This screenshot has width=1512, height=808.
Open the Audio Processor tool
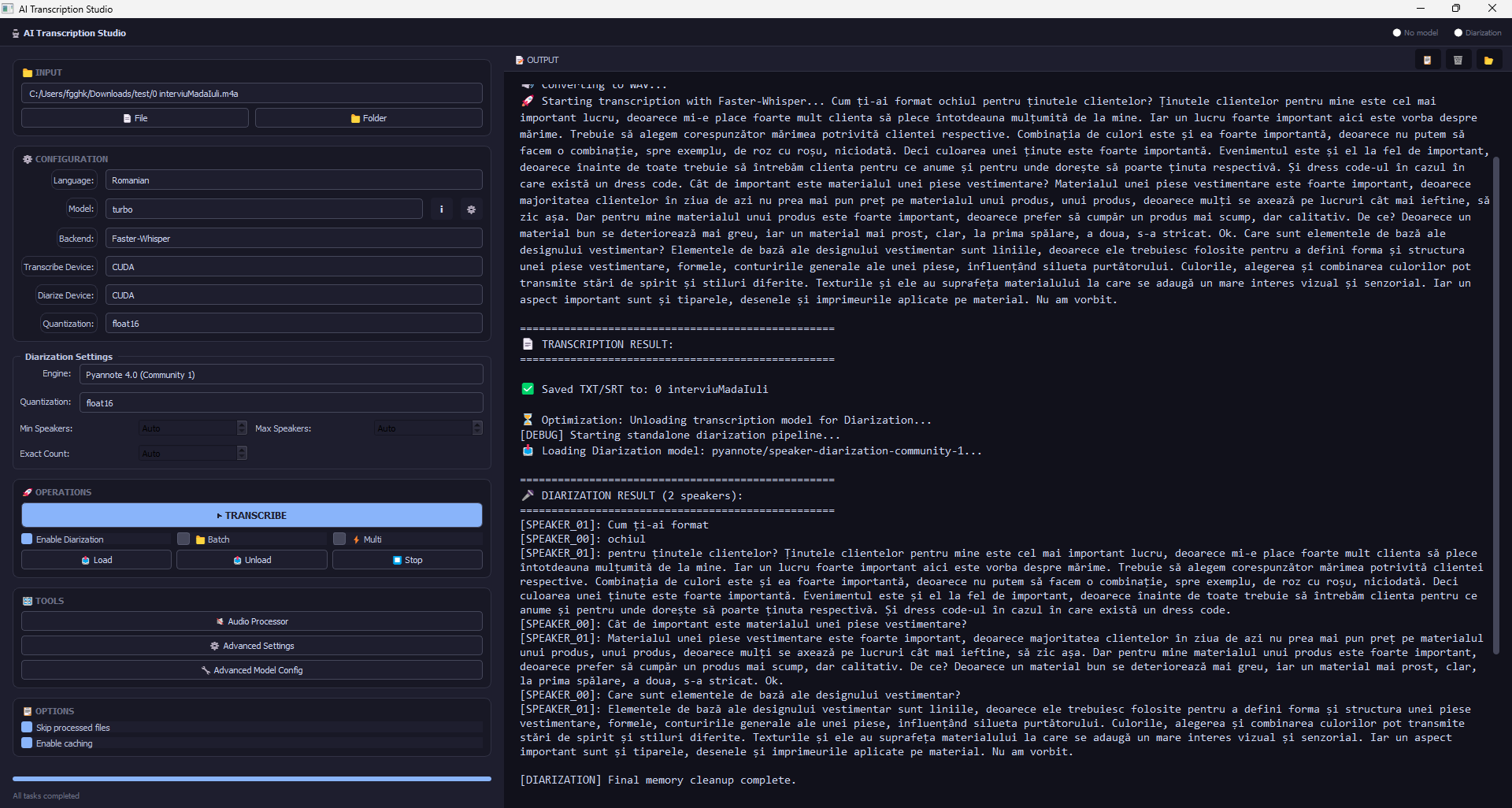click(x=252, y=621)
